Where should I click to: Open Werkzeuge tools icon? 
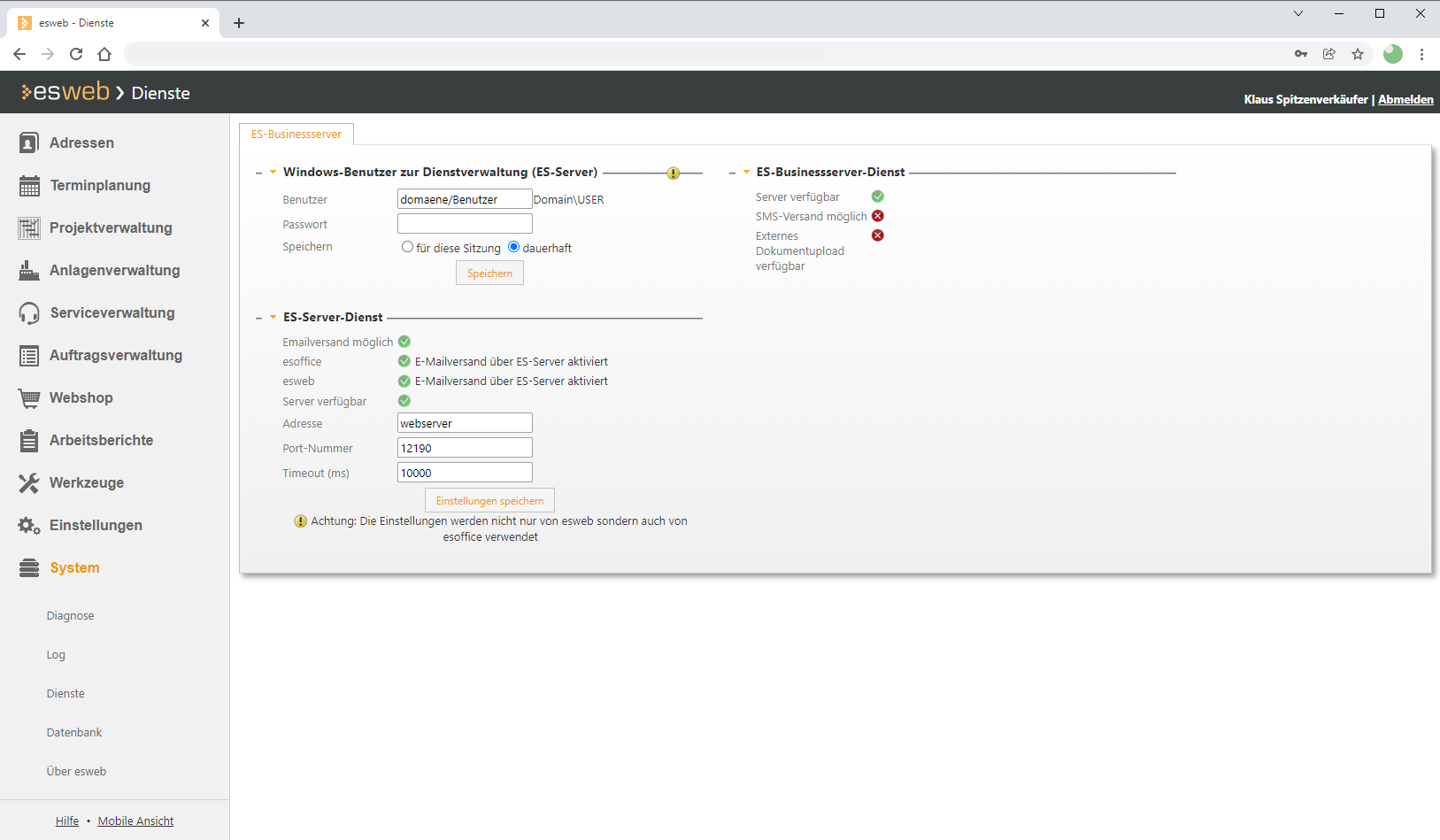pos(29,482)
